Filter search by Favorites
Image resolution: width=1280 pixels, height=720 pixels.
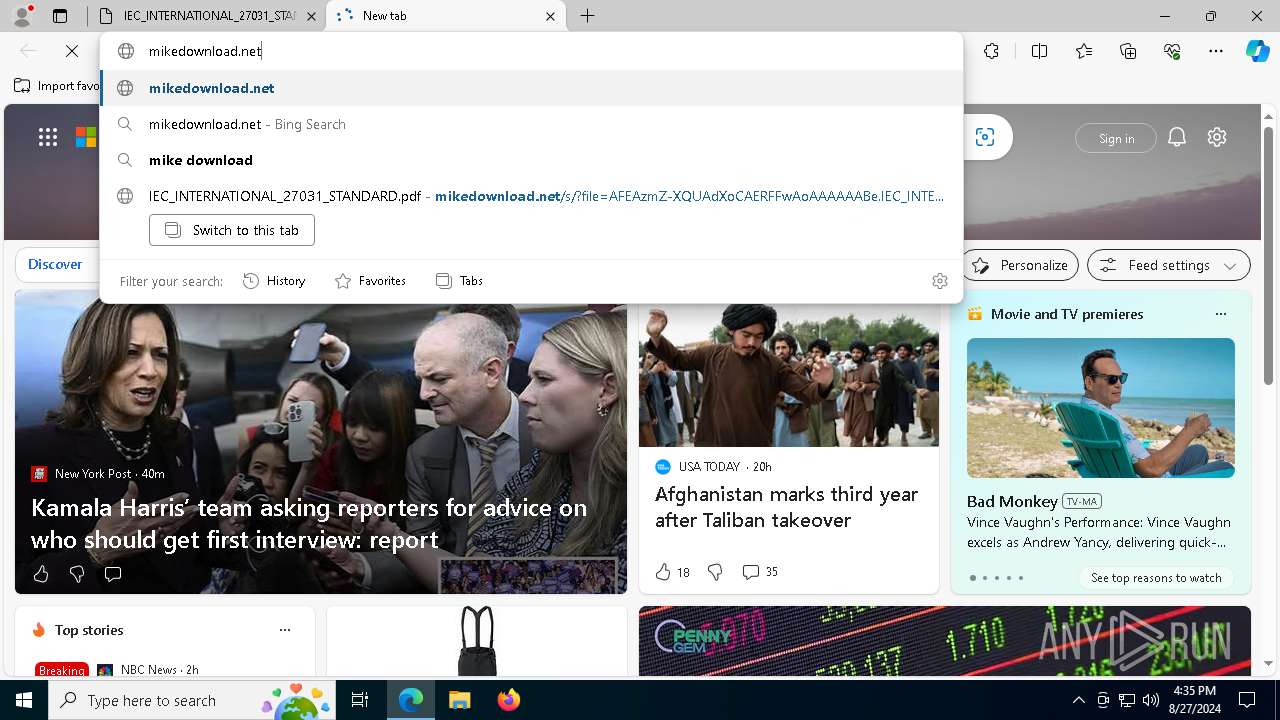tap(370, 281)
